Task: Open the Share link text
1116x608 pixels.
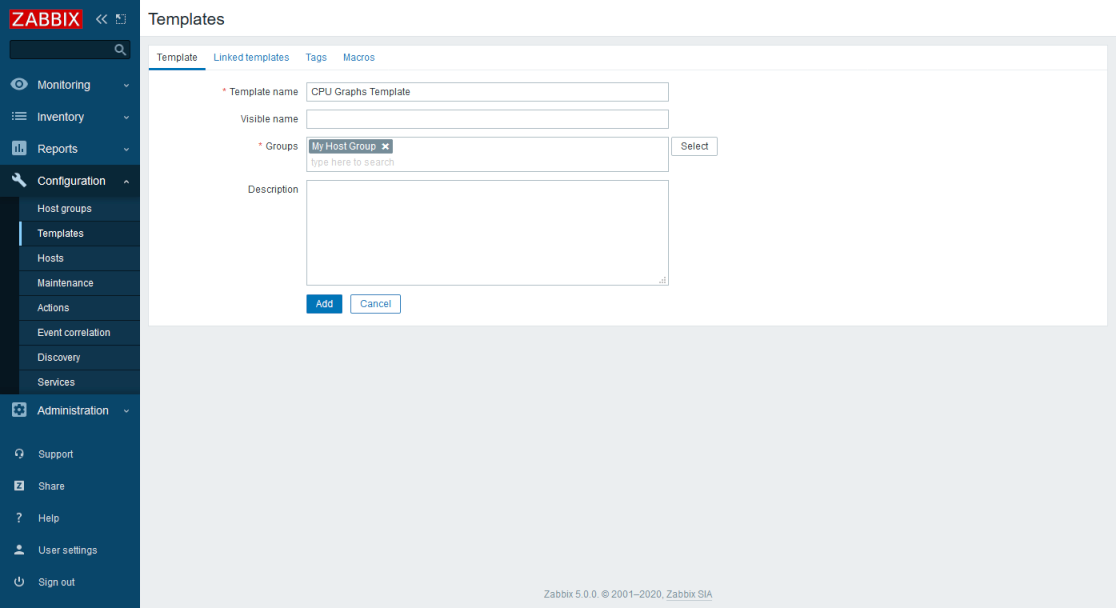Action: (51, 486)
